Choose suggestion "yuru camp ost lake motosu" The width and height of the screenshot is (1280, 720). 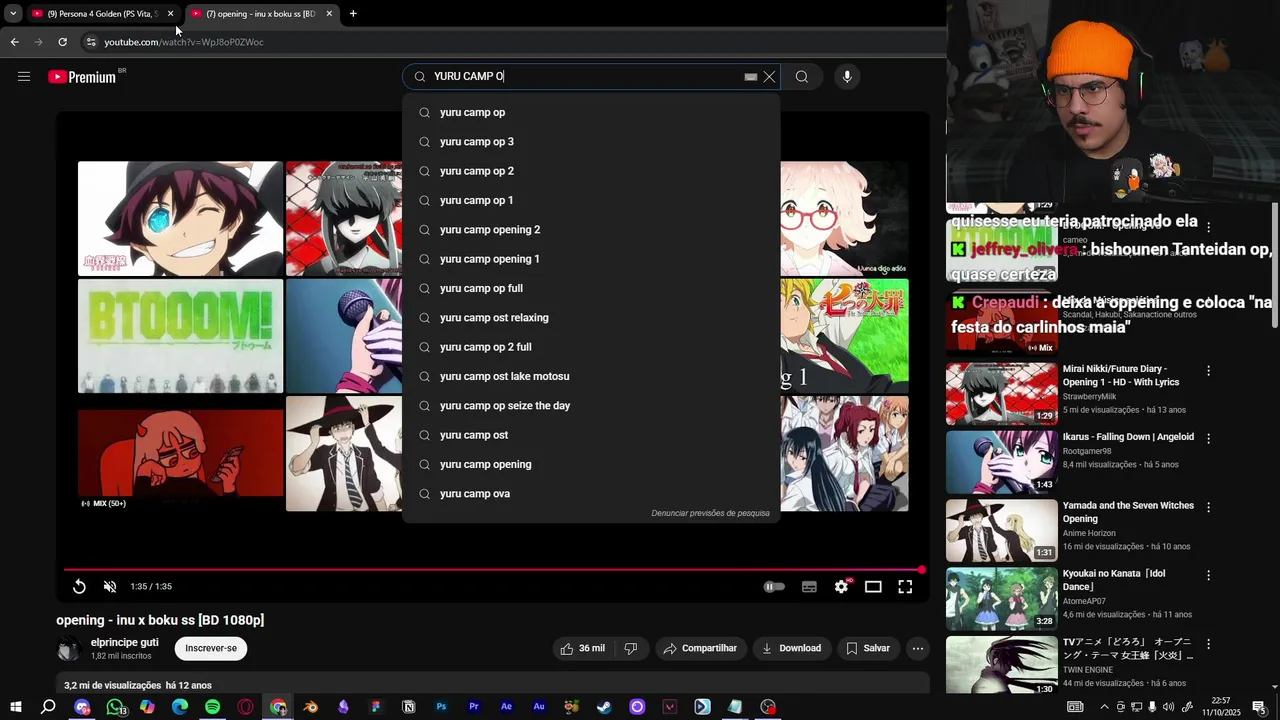pos(590,377)
